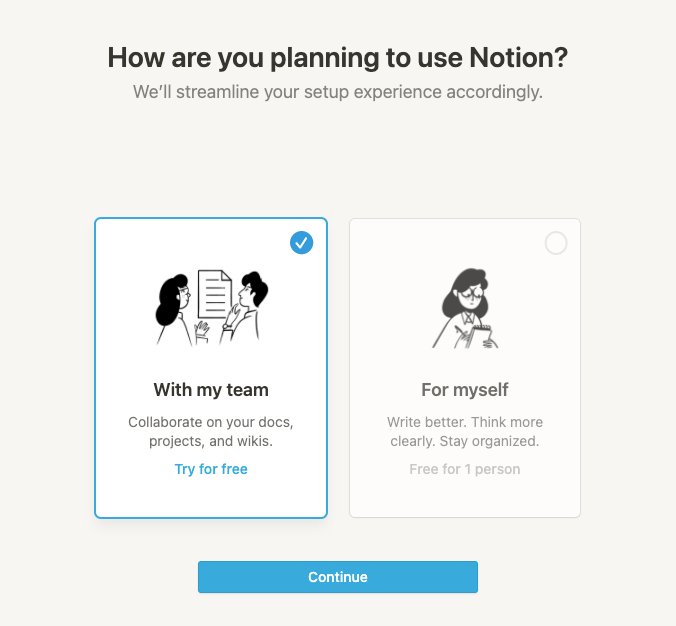Click the streamline your setup subtitle text

pos(338,92)
